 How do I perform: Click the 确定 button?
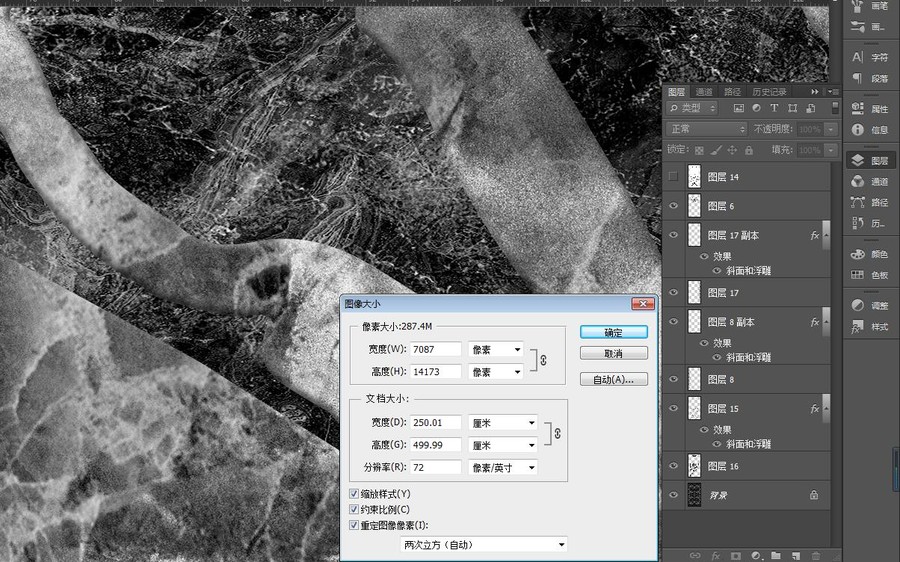click(614, 332)
